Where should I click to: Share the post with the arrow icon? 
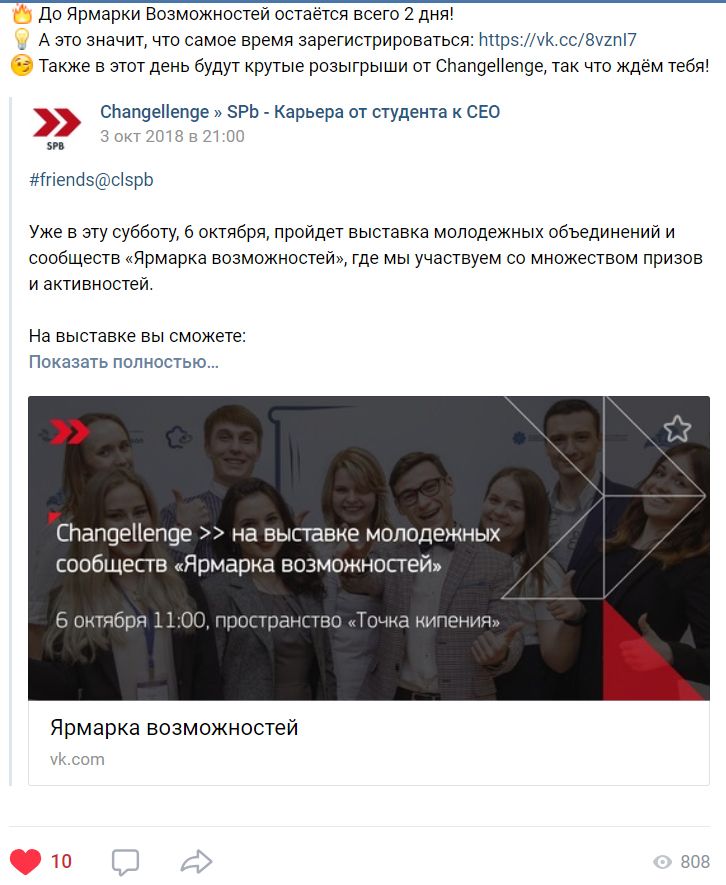click(x=196, y=861)
